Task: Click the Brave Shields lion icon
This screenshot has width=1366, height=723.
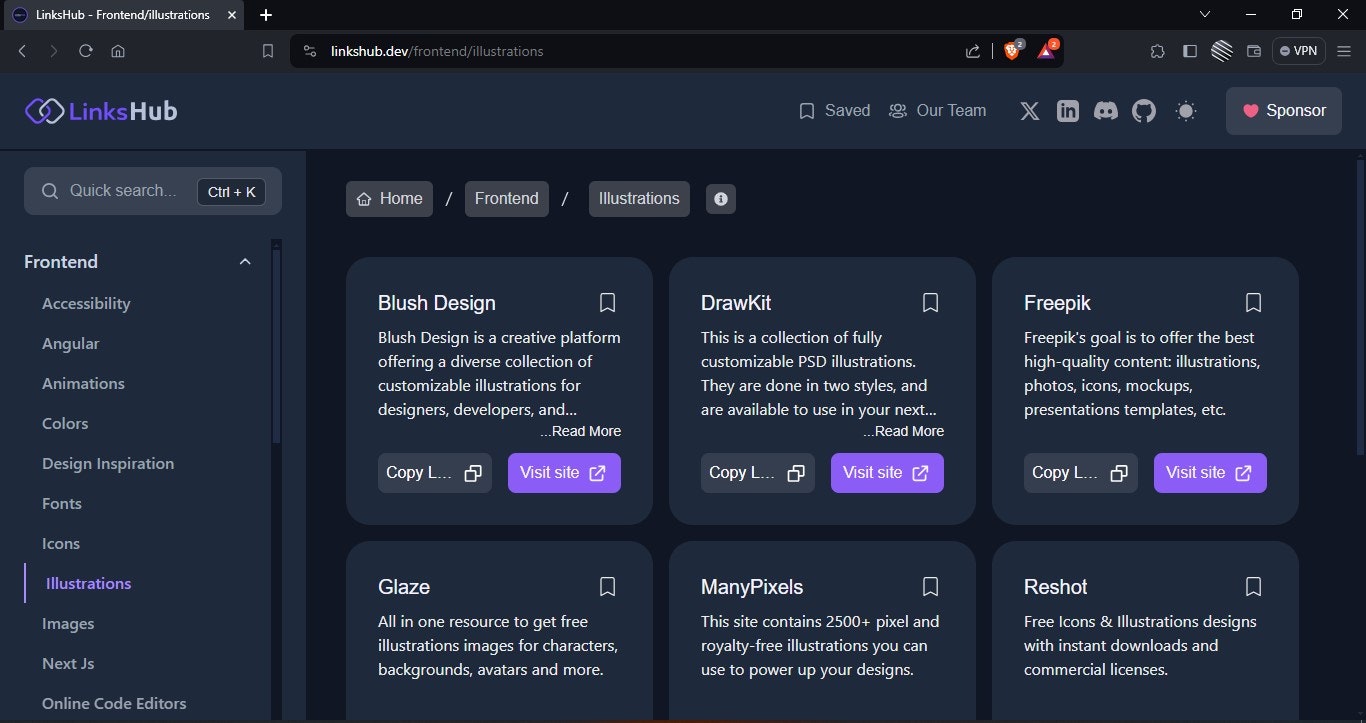Action: [1012, 51]
